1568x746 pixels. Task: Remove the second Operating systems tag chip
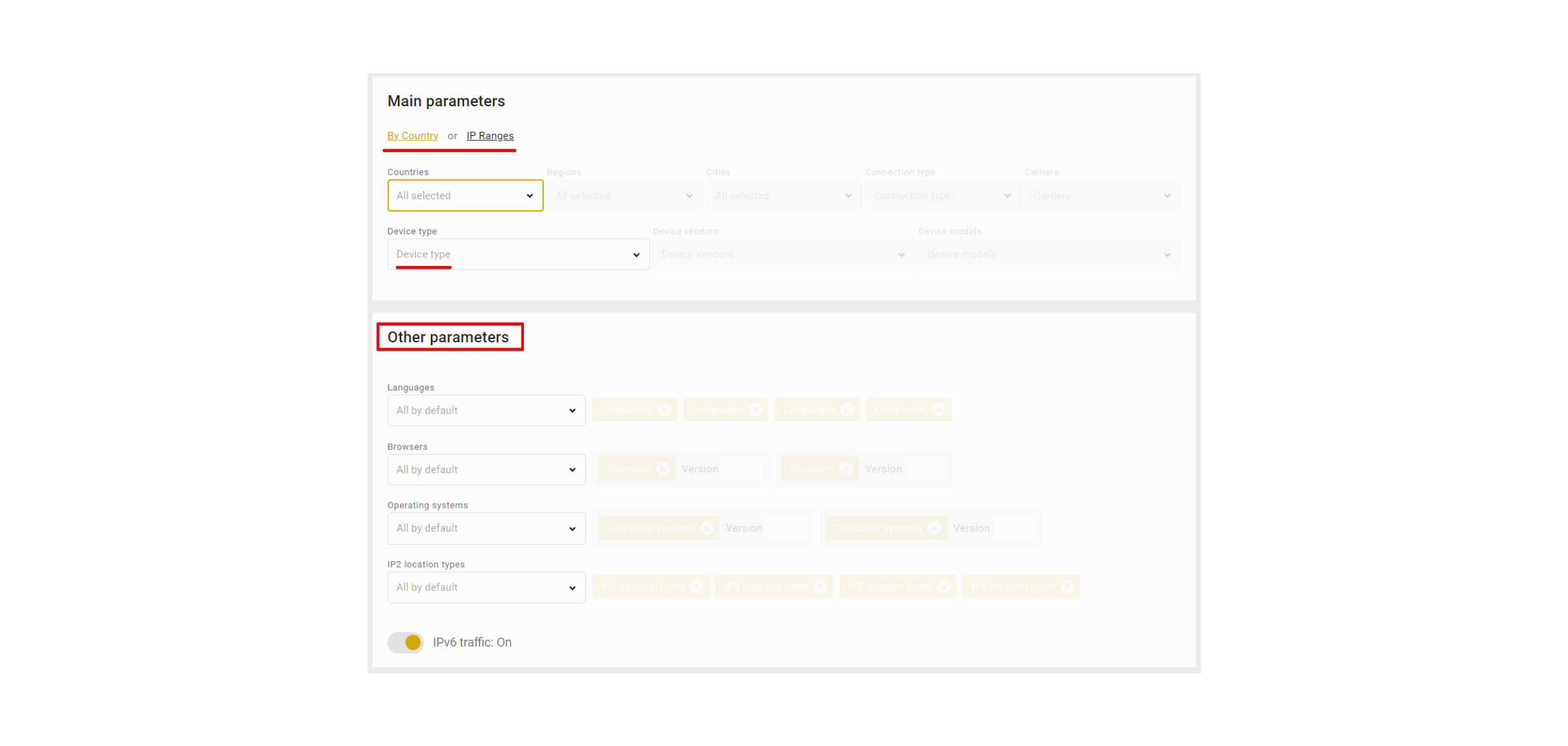click(x=933, y=528)
